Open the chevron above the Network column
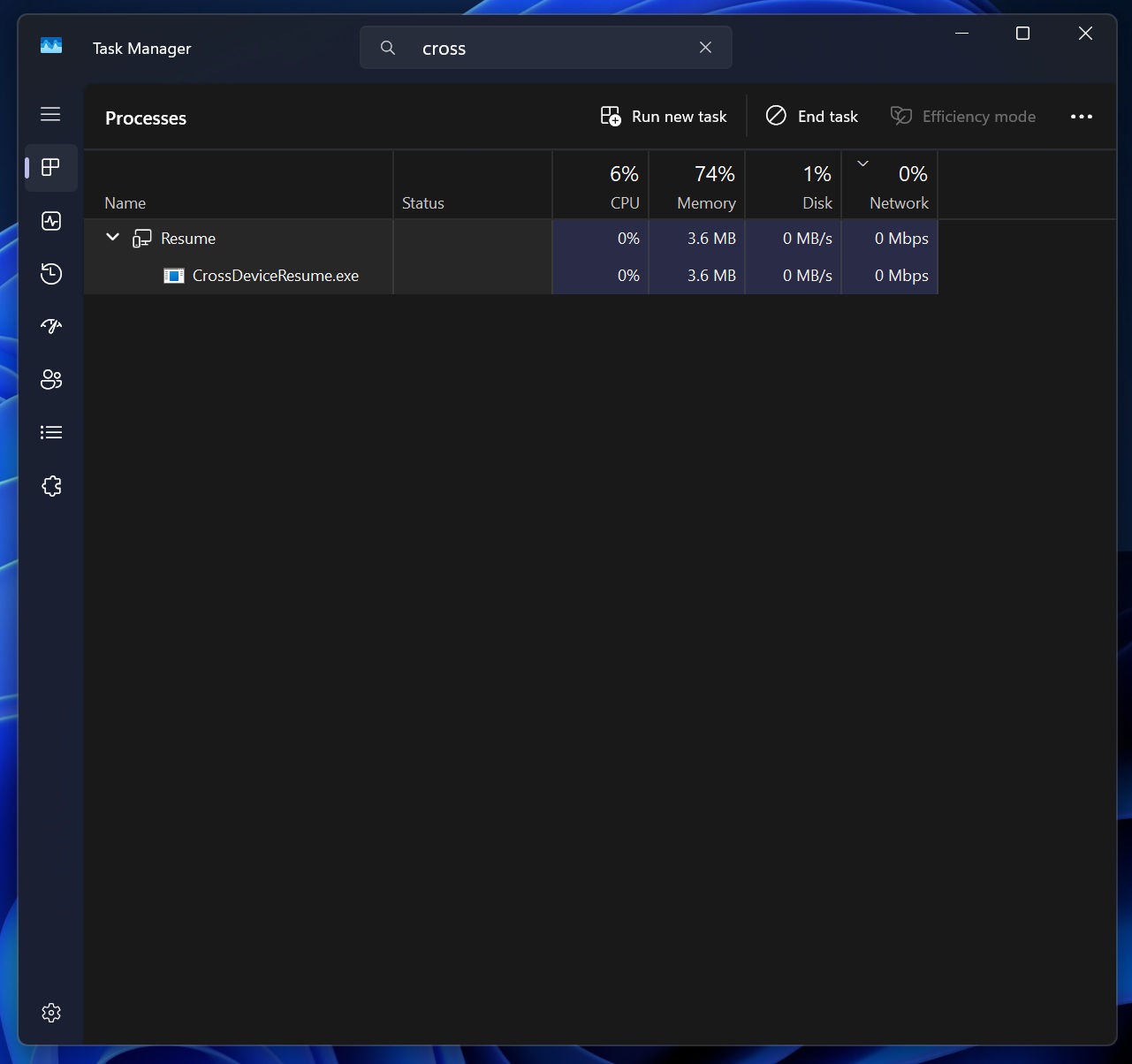 (862, 163)
